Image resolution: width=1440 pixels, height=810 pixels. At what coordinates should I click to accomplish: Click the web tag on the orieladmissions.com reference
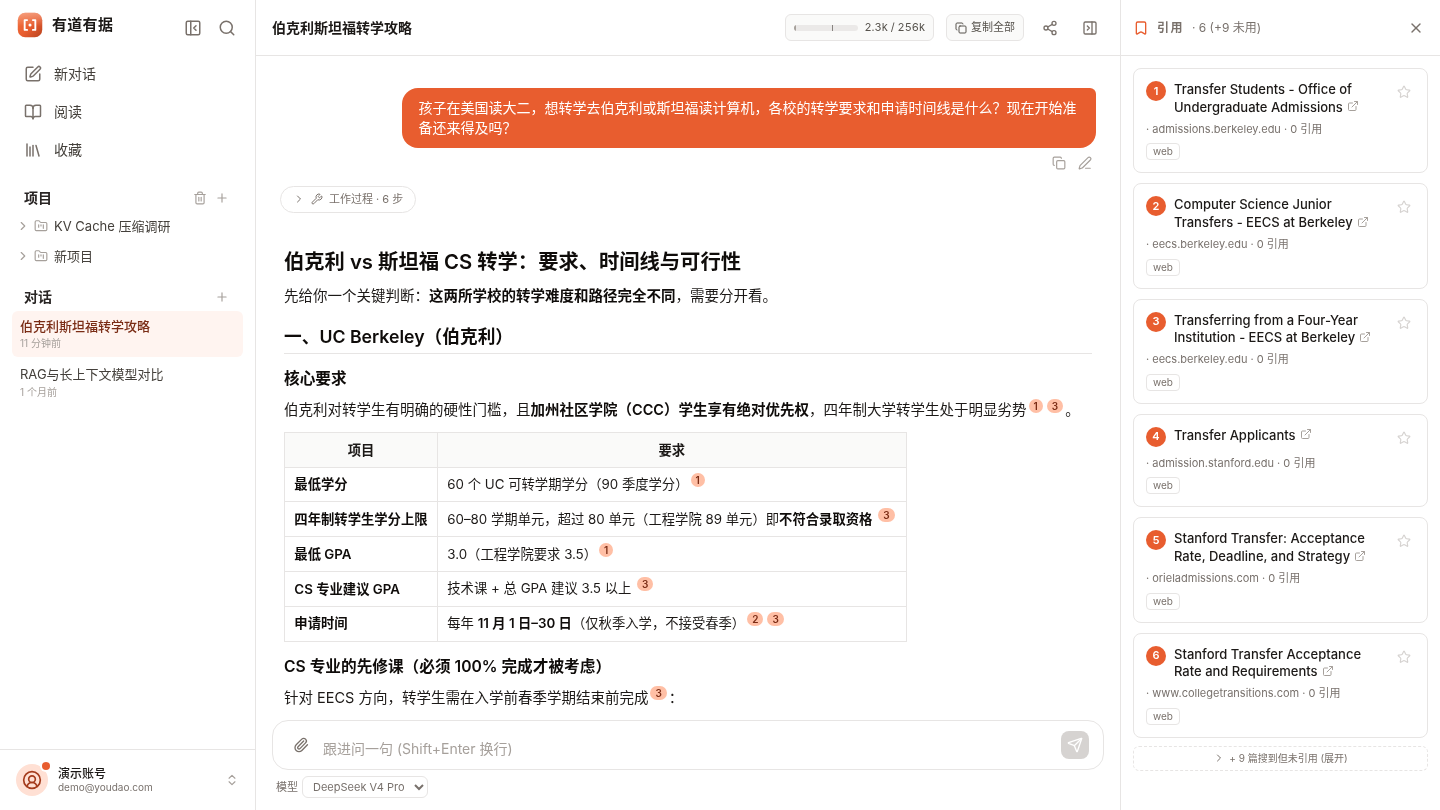click(1163, 601)
